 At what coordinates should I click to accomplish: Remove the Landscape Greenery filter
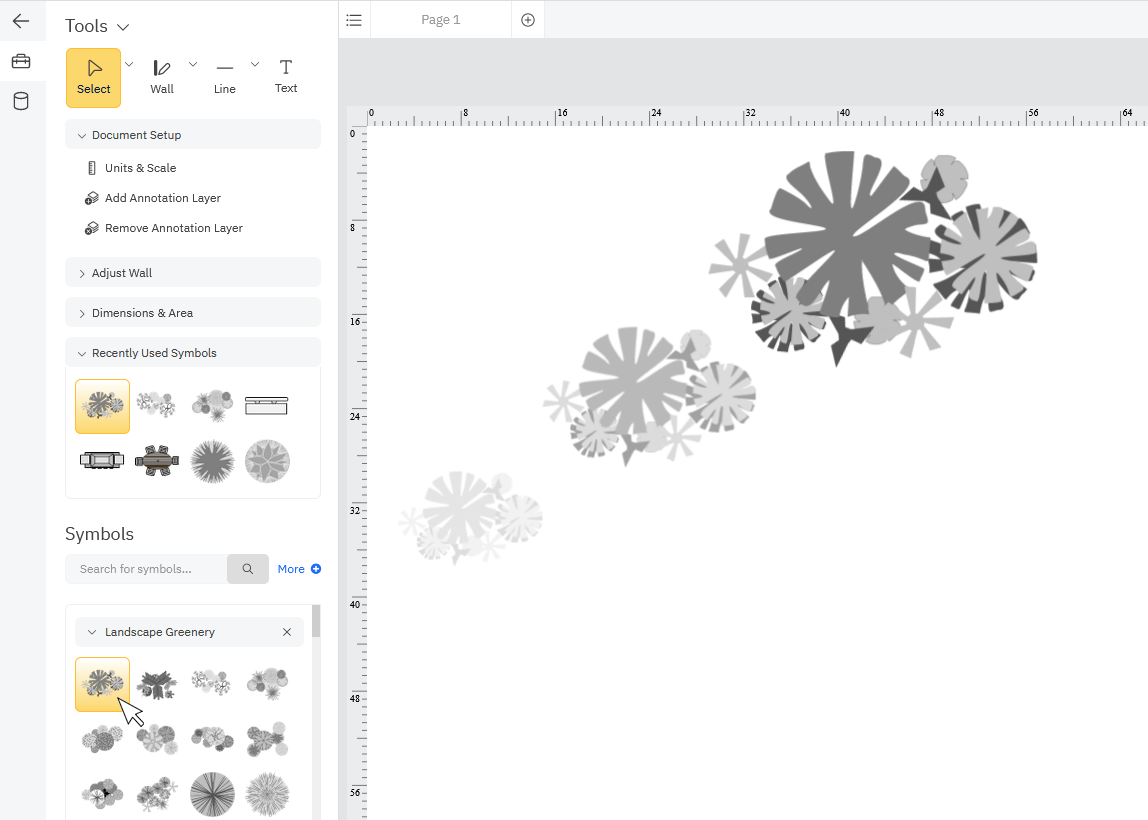(x=287, y=631)
